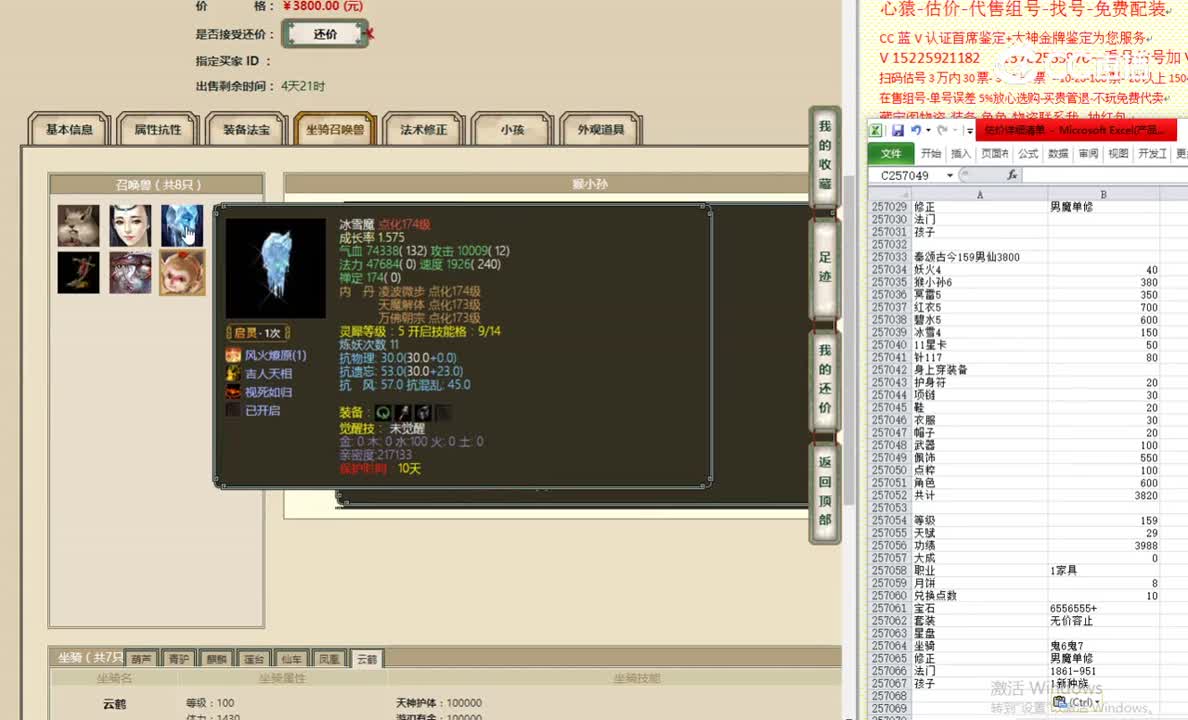The height and width of the screenshot is (720, 1188).
Task: Click the 返回顶部 side button
Action: [x=824, y=491]
